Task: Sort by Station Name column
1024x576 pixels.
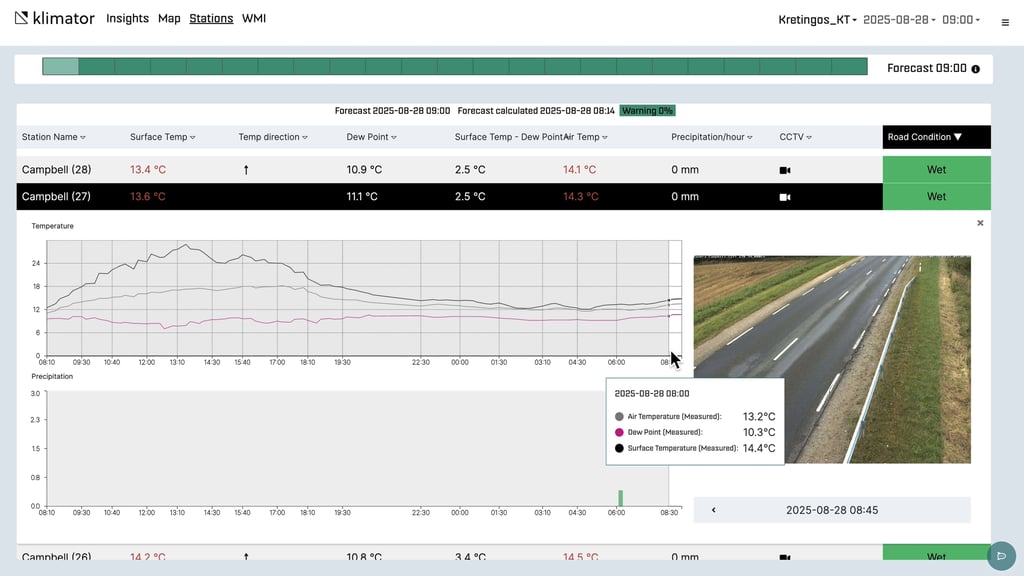Action: (x=53, y=137)
